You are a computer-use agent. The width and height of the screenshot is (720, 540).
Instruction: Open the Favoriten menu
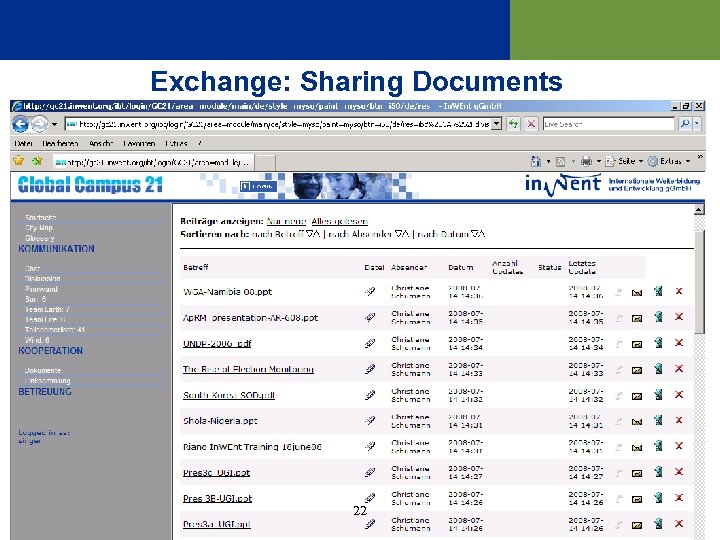click(139, 144)
